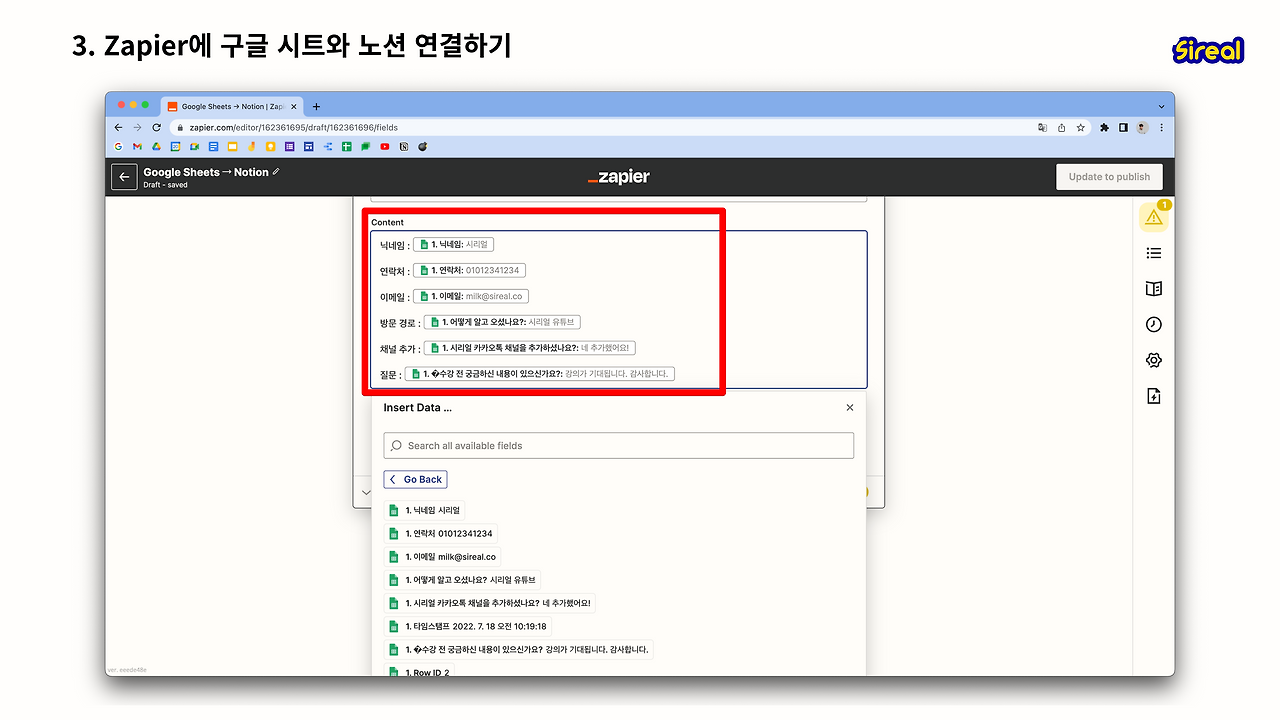Click the browser address bar URL

pos(295,128)
